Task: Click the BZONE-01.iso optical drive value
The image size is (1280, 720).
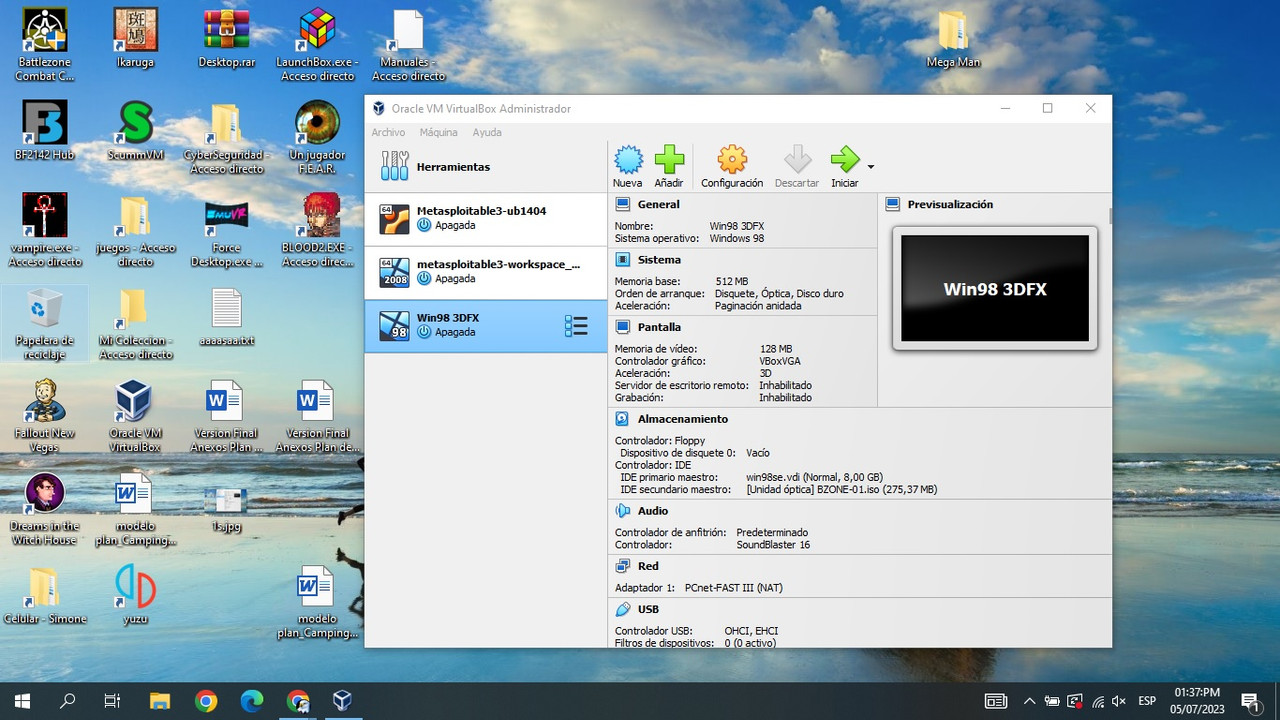Action: point(841,489)
